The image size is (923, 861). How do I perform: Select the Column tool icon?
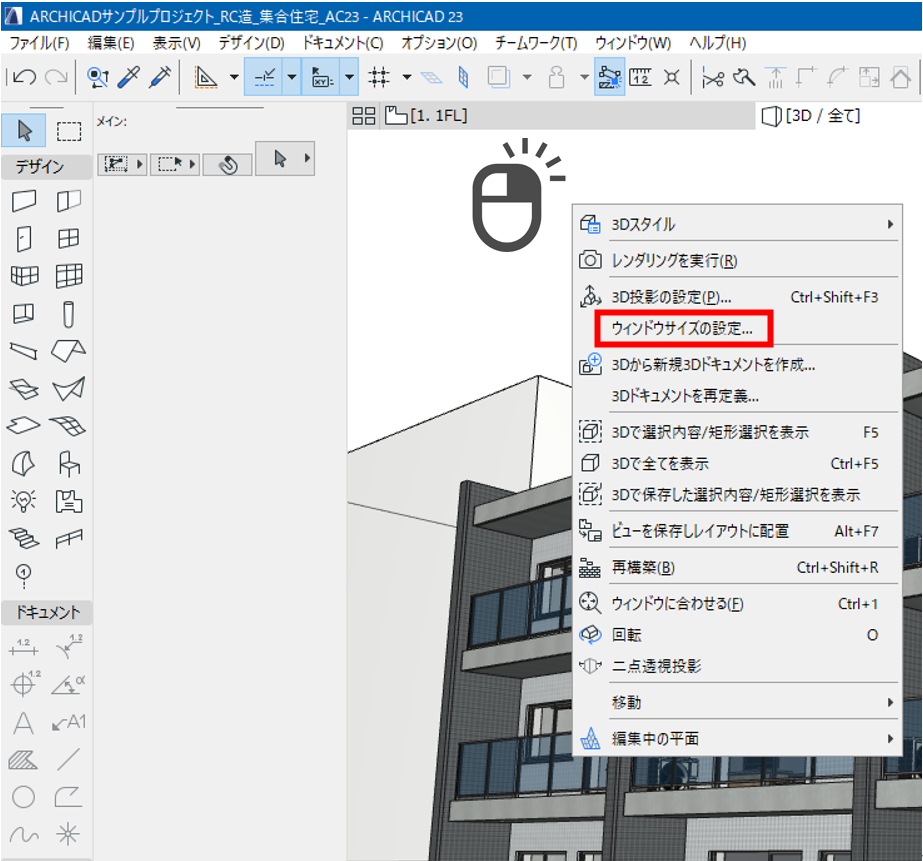68,314
